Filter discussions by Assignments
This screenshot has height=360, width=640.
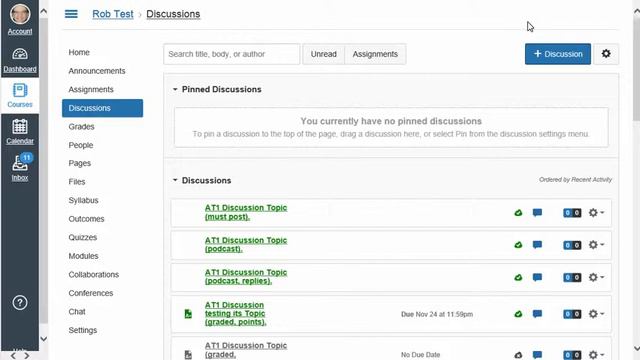(x=375, y=54)
